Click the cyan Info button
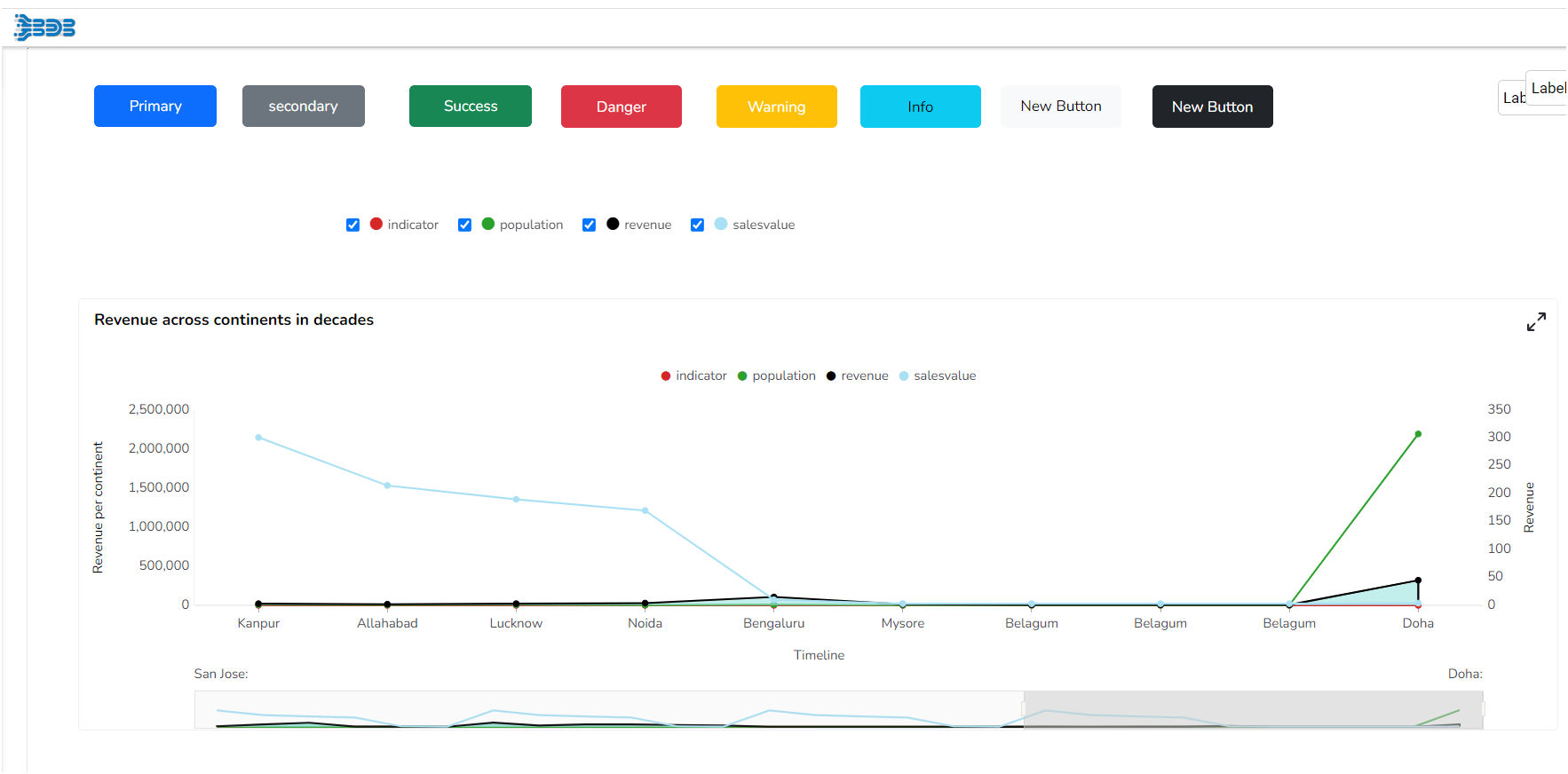 [921, 107]
